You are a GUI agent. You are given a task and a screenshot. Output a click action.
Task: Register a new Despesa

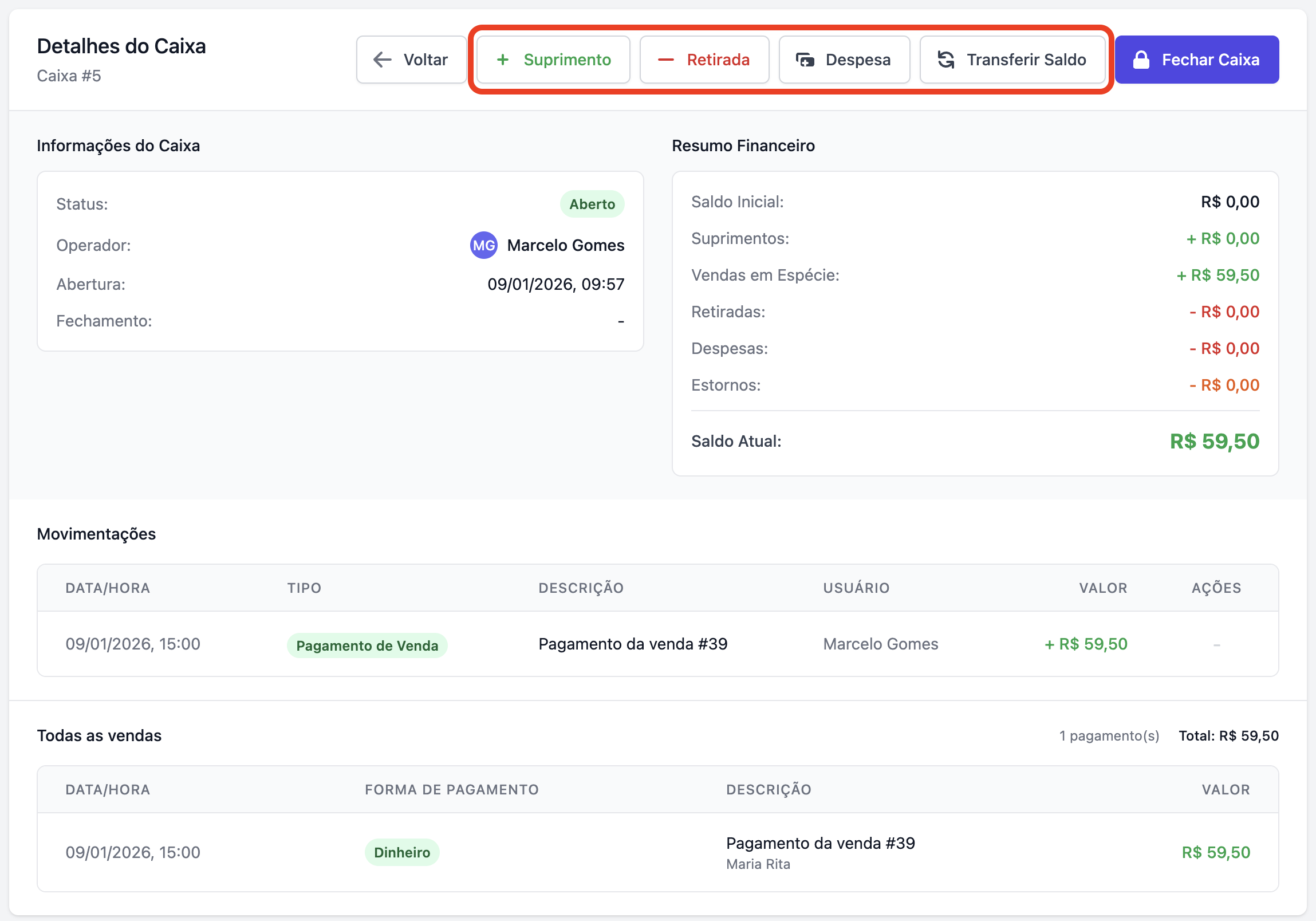844,60
